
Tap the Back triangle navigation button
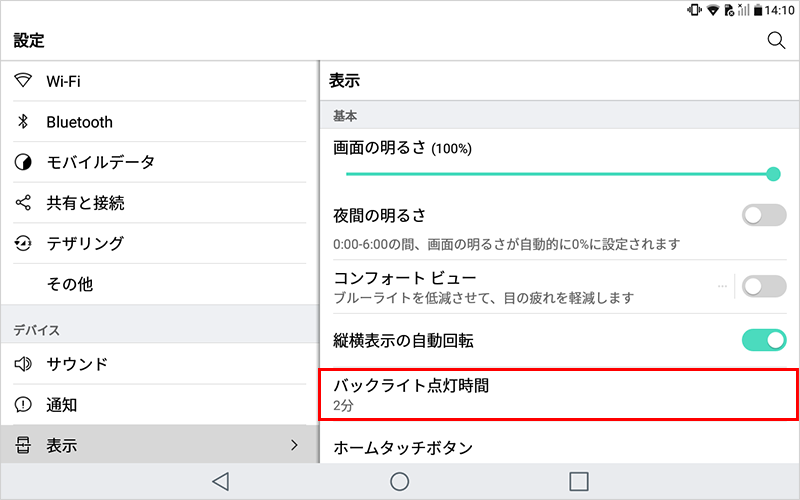tap(221, 481)
